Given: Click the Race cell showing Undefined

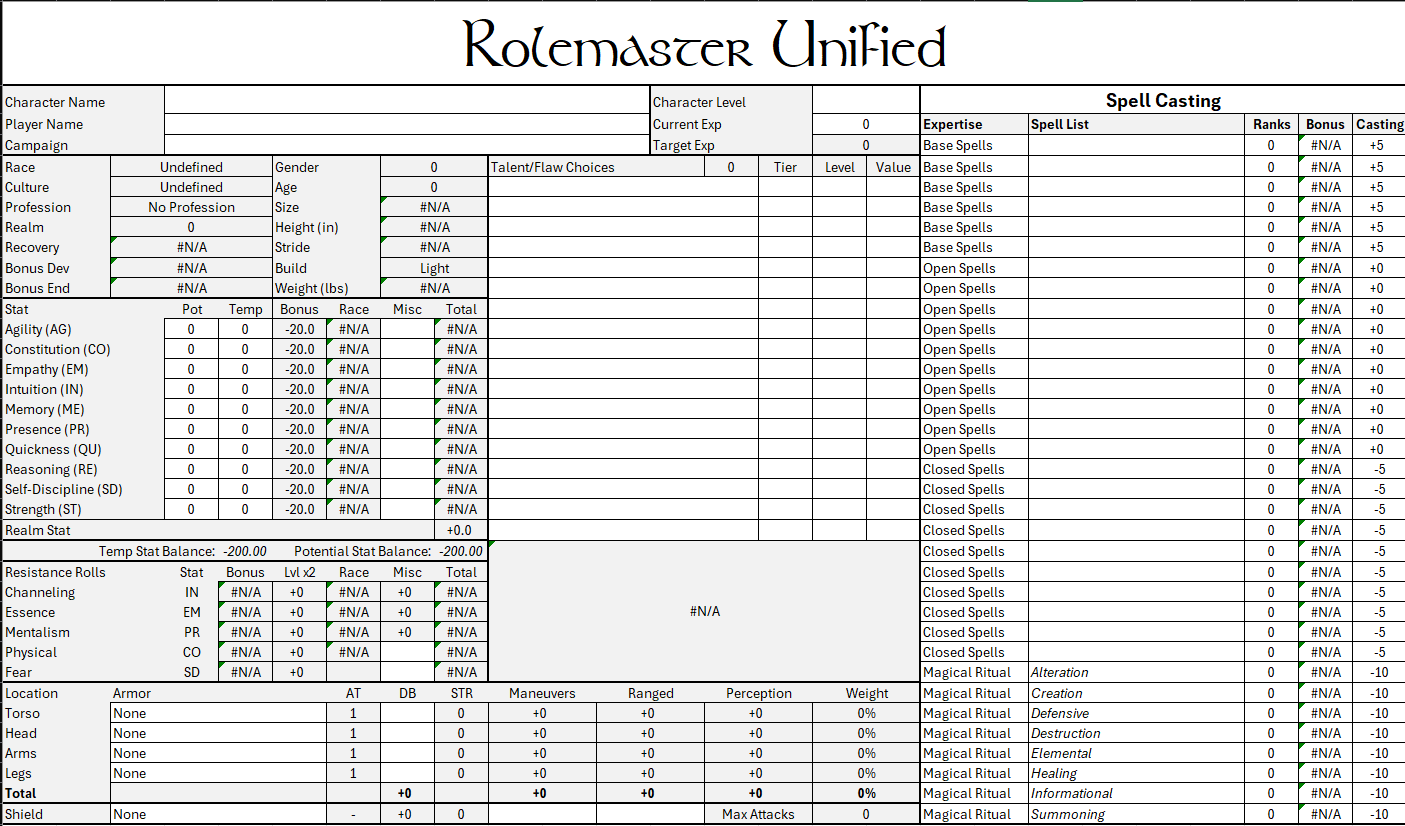Looking at the screenshot, I should pyautogui.click(x=191, y=167).
